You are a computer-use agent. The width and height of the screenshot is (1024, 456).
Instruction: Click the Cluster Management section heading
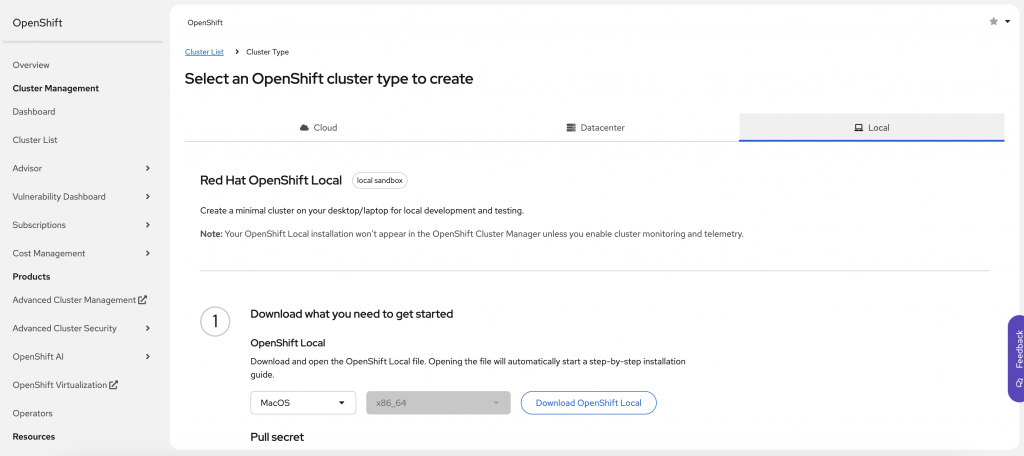[x=56, y=88]
